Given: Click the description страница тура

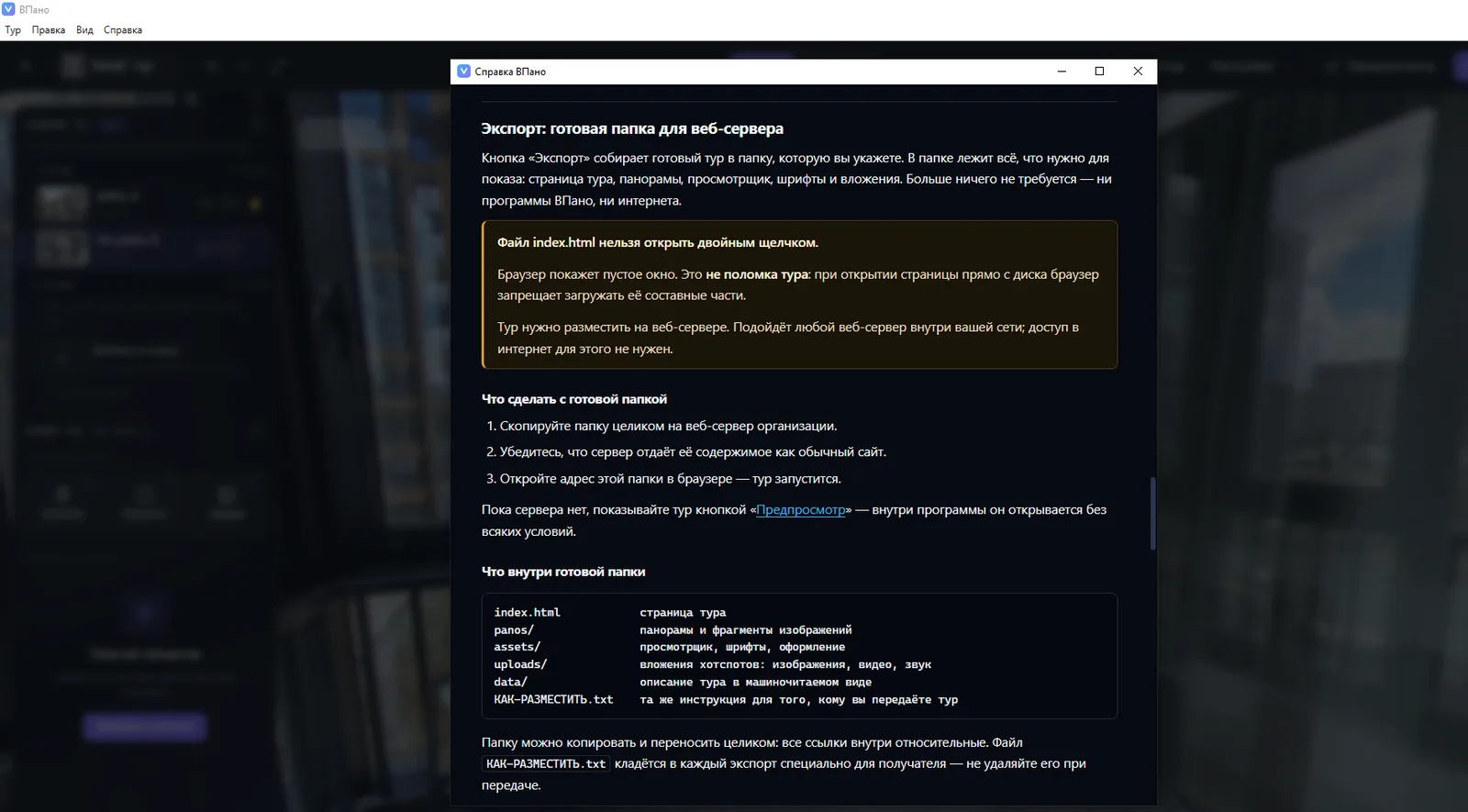Looking at the screenshot, I should (x=683, y=613).
